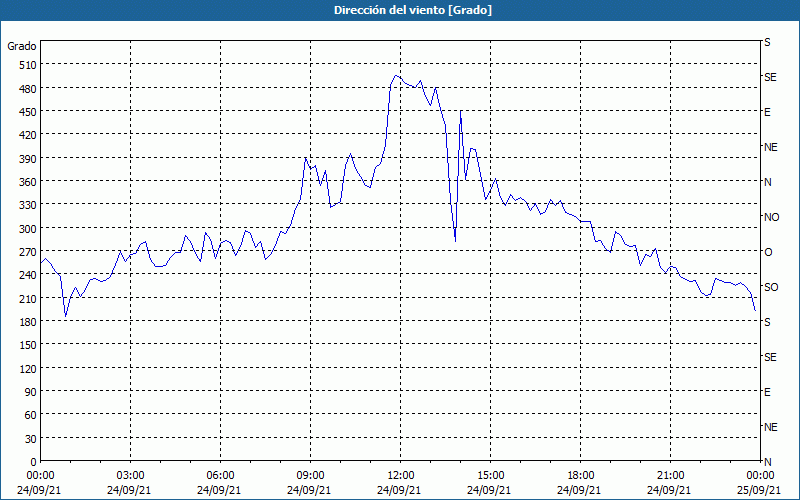Image resolution: width=800 pixels, height=500 pixels.
Task: Select the 'E' compass label level with 450
Action: click(767, 112)
